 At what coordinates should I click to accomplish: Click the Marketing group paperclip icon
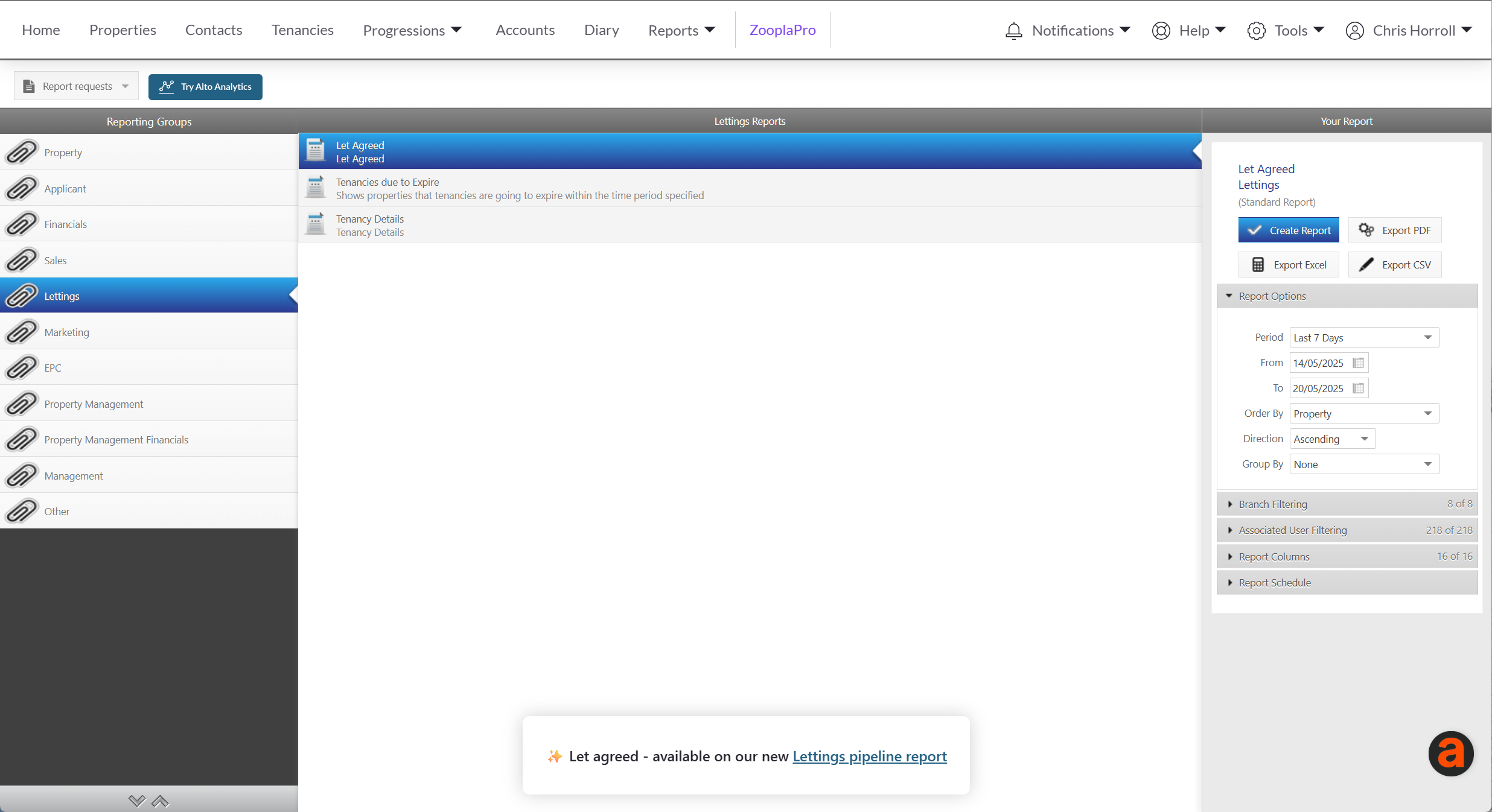pyautogui.click(x=22, y=332)
